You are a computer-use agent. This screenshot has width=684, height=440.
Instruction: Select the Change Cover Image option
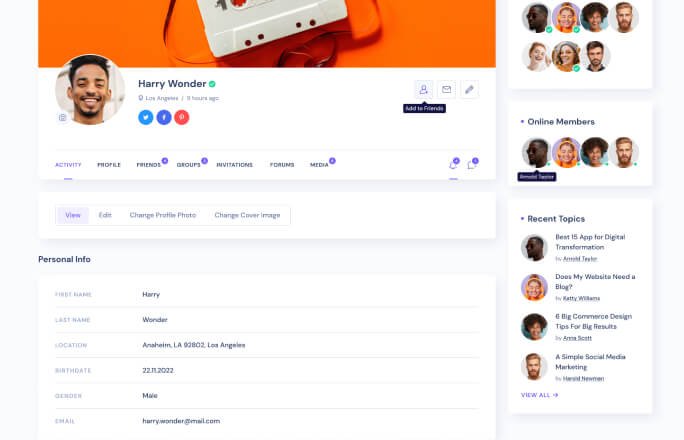click(247, 215)
